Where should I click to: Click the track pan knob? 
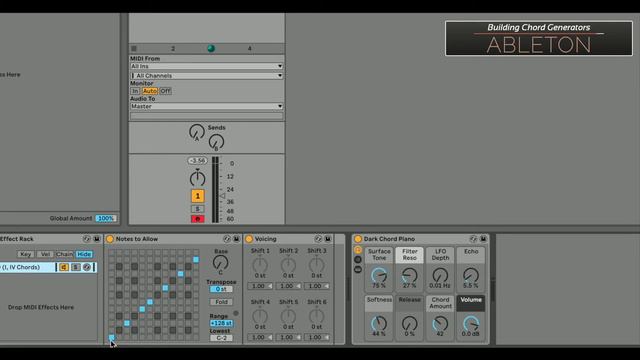198,178
